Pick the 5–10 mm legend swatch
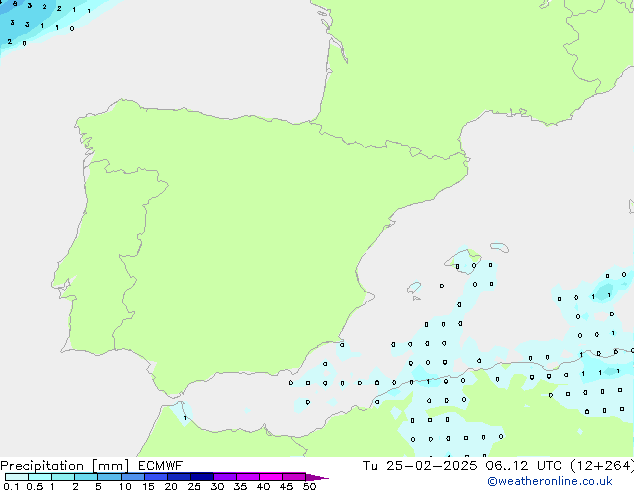 click(x=109, y=477)
